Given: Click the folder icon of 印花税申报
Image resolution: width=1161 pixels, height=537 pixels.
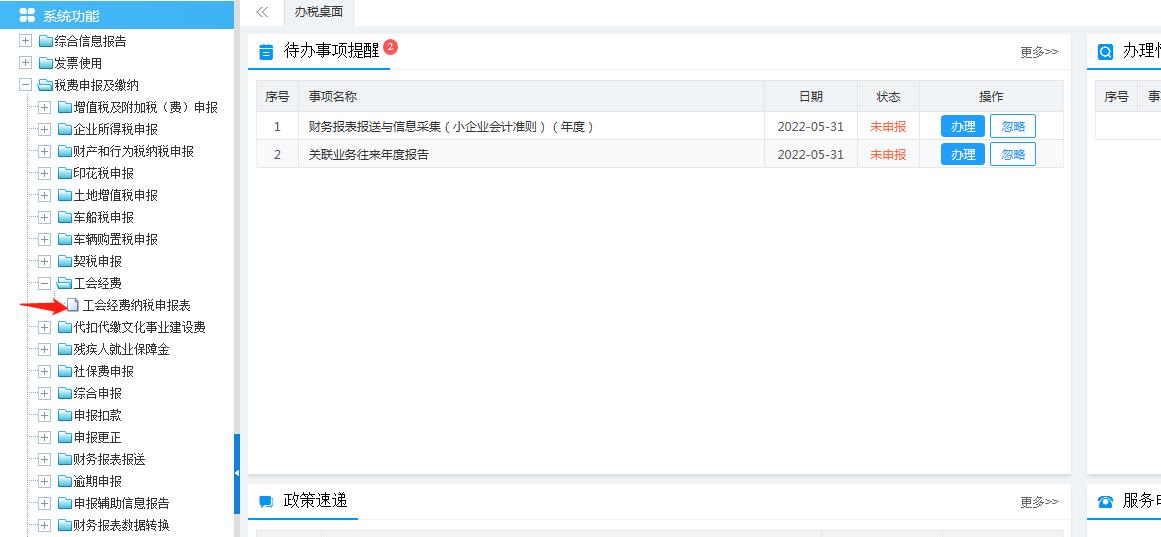Looking at the screenshot, I should pyautogui.click(x=65, y=173).
